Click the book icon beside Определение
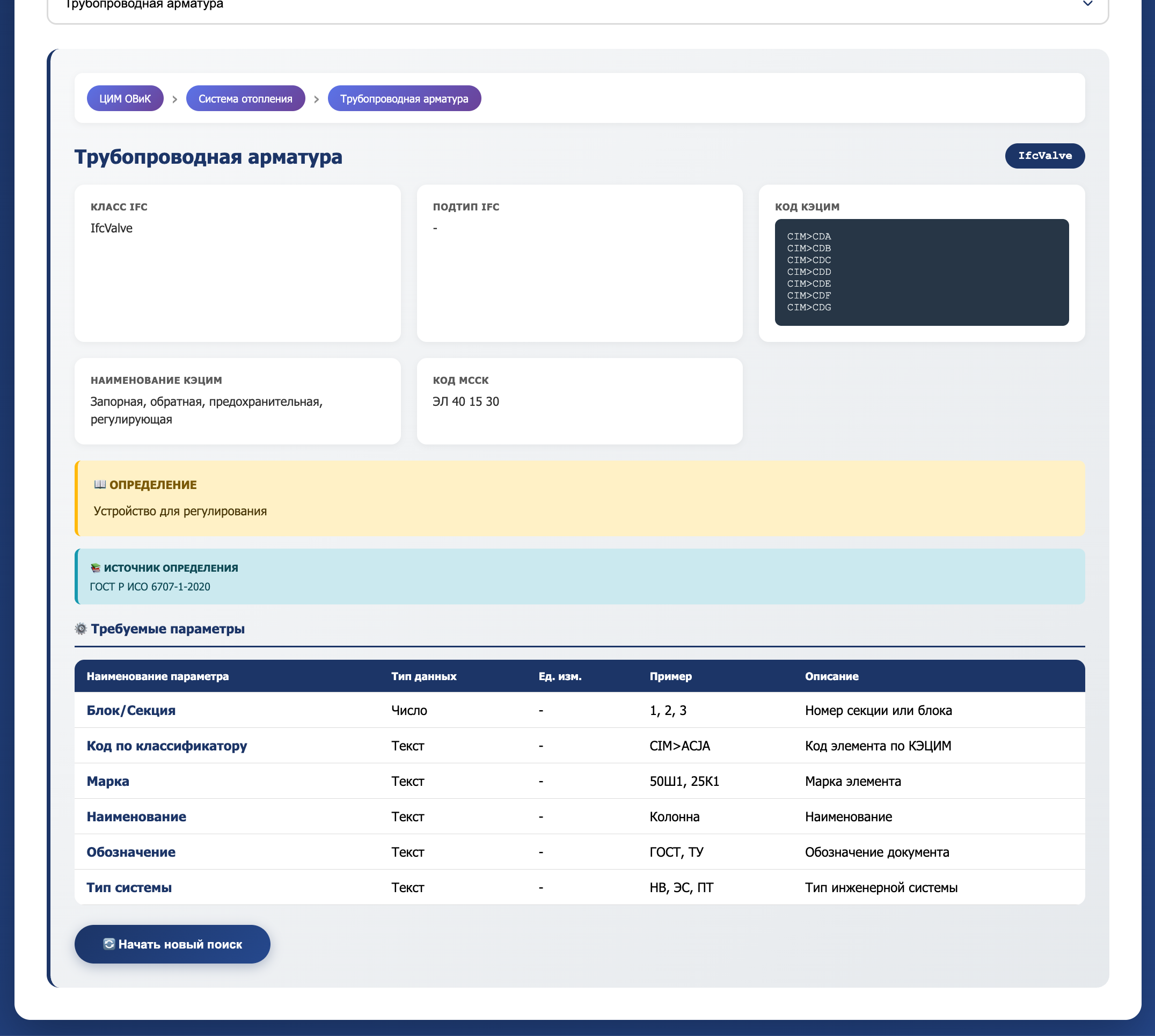This screenshot has width=1155, height=1036. [x=100, y=484]
